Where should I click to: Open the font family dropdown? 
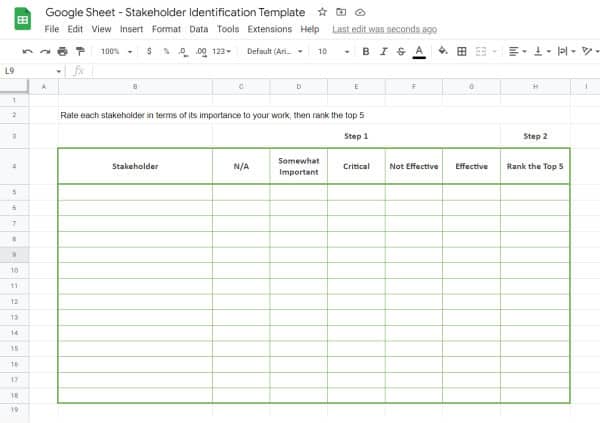click(x=274, y=51)
